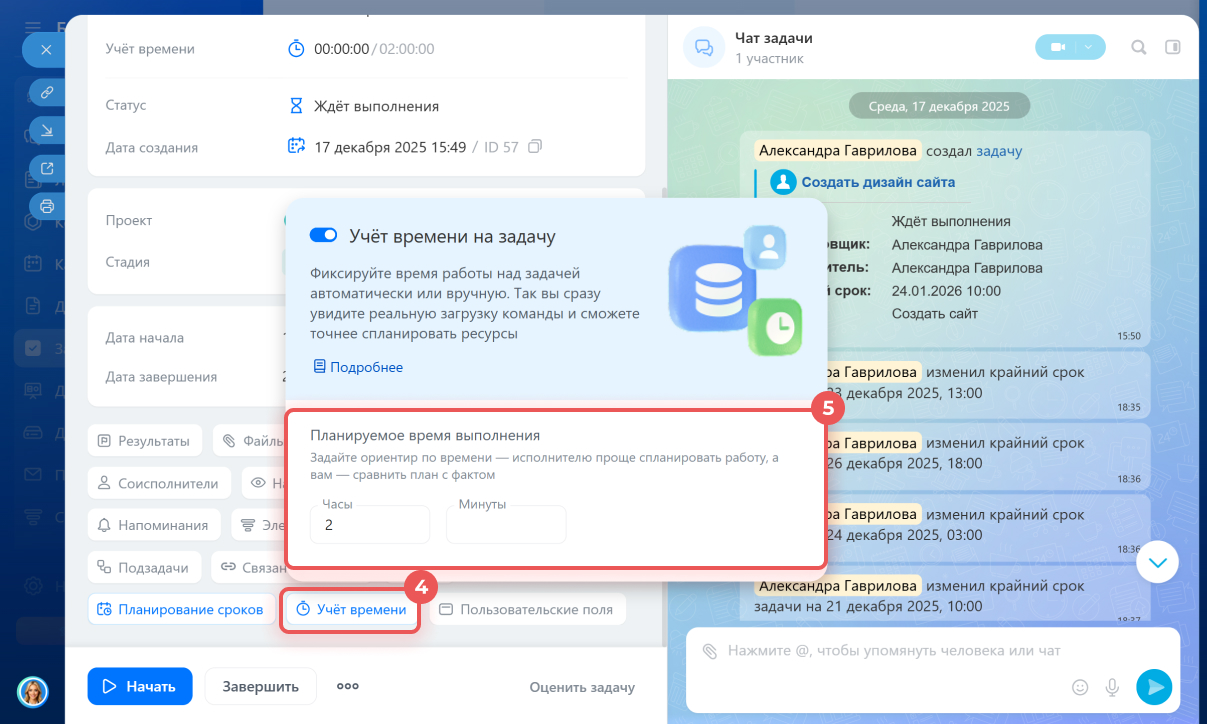
Task: Open the Результаты section
Action: 144,440
